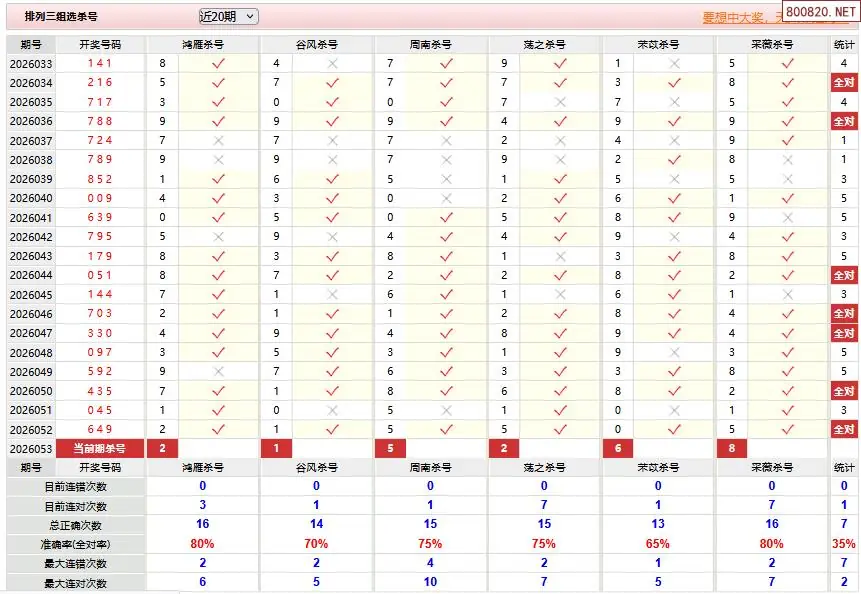861x594 pixels.
Task: Click 鸿雁杀号 cross mark in row 2026049
Action: tap(218, 372)
